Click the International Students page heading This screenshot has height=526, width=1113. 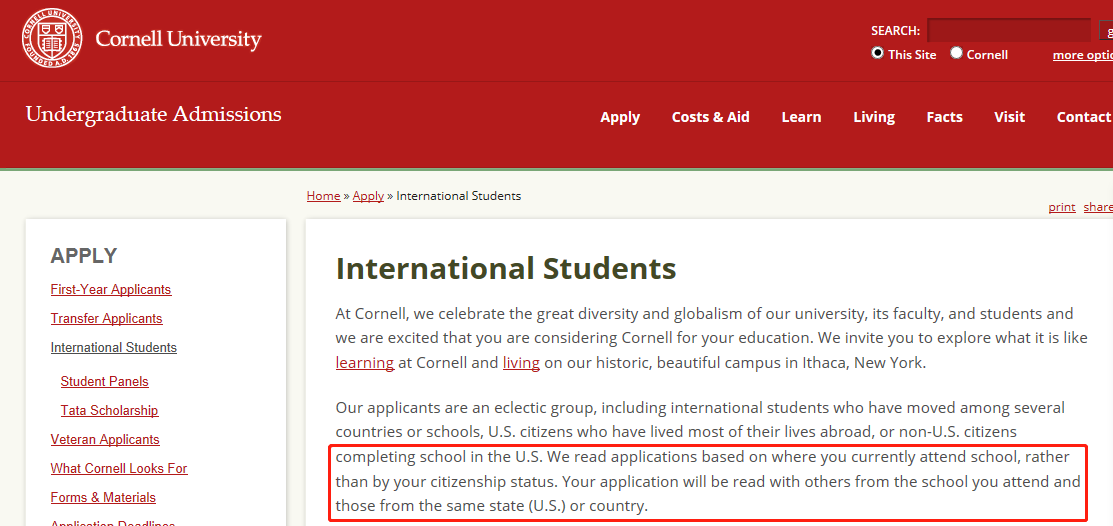pos(505,269)
